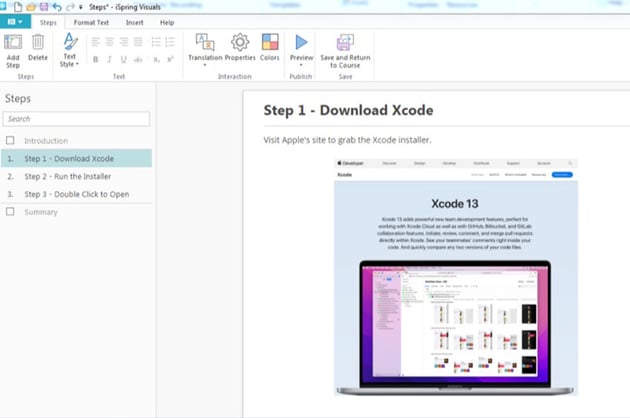This screenshot has width=630, height=418.
Task: Click the Undo arrow in quick access toolbar
Action: (x=57, y=7)
